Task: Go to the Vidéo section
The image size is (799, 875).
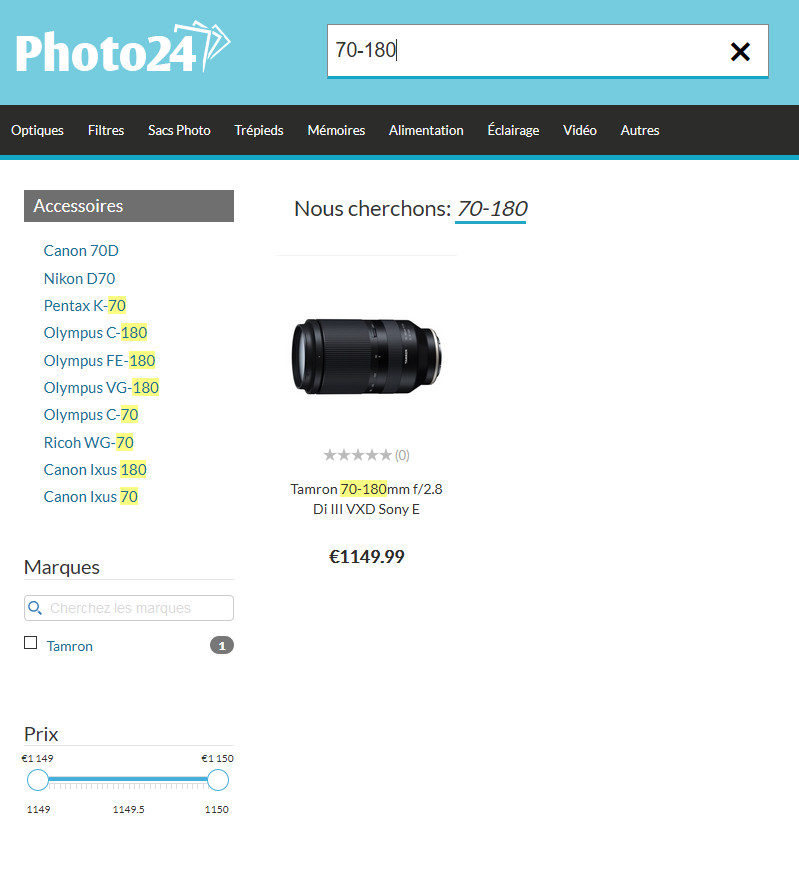Action: [580, 130]
